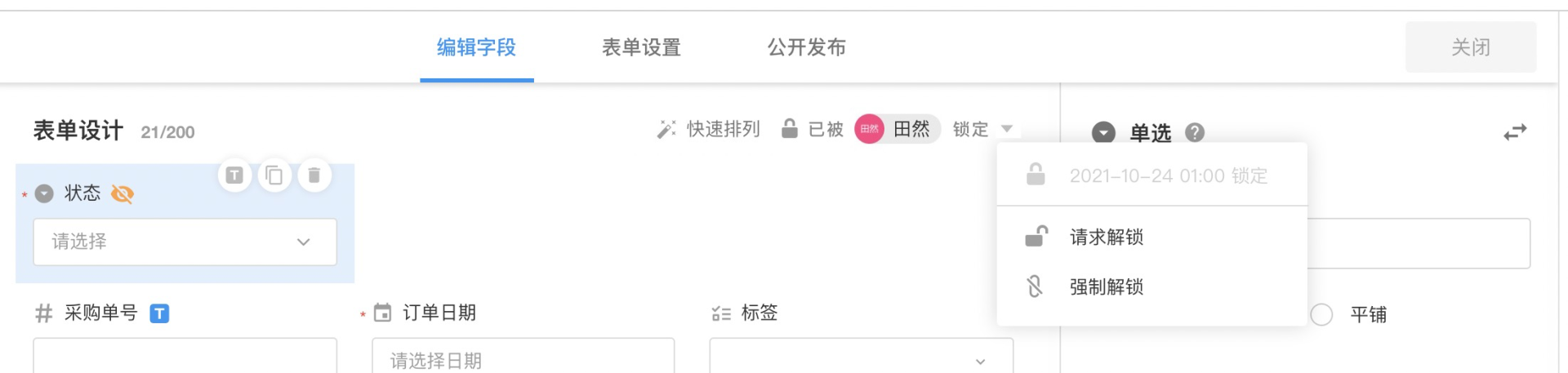Open the 请选择 dropdown under 状态
The image size is (1568, 373).
(185, 242)
